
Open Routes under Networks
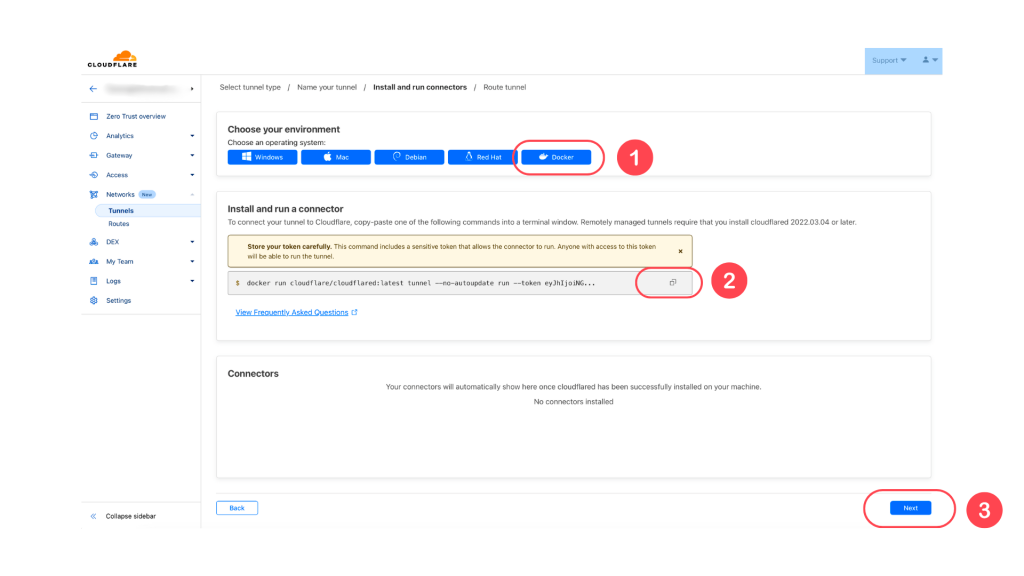coord(119,224)
